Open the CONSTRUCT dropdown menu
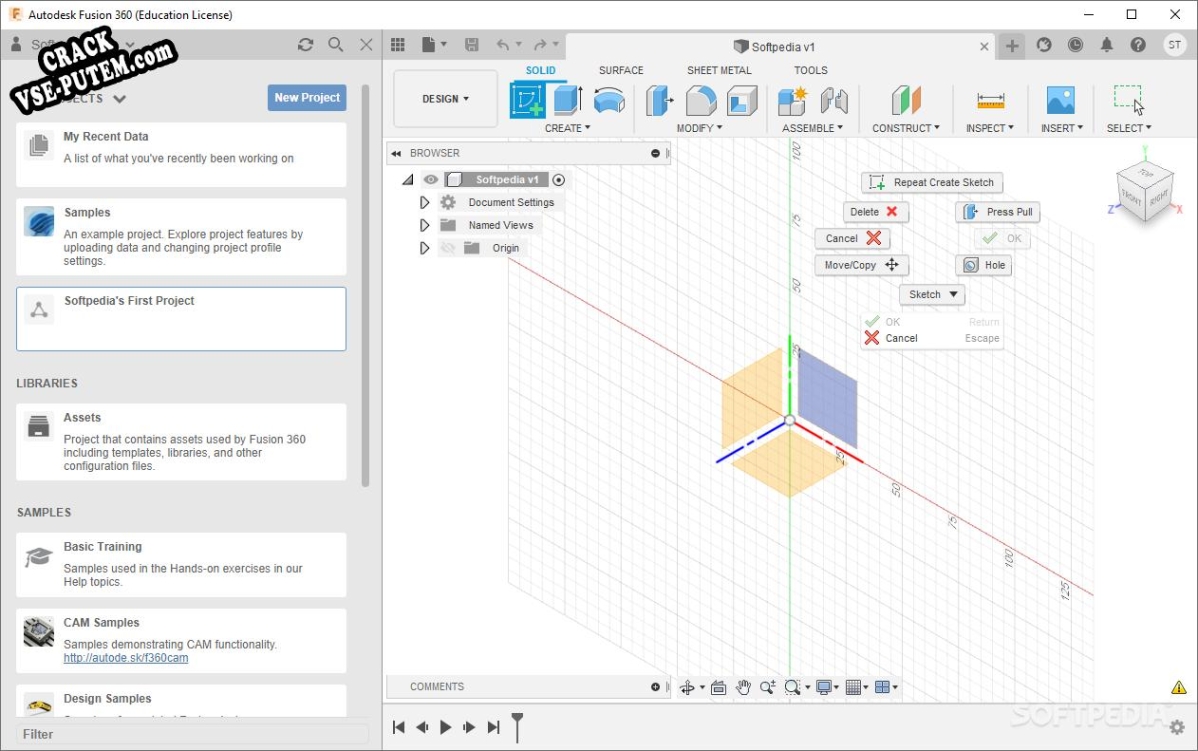 [x=906, y=128]
